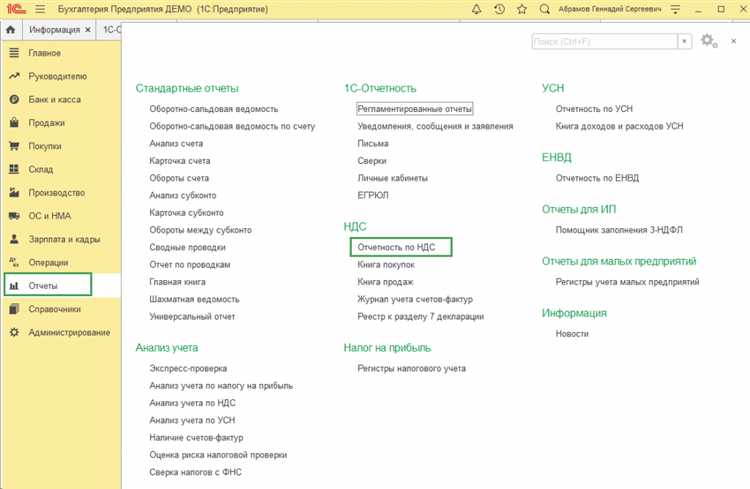
Task: Open Отчетность по УСН
Action: click(594, 109)
